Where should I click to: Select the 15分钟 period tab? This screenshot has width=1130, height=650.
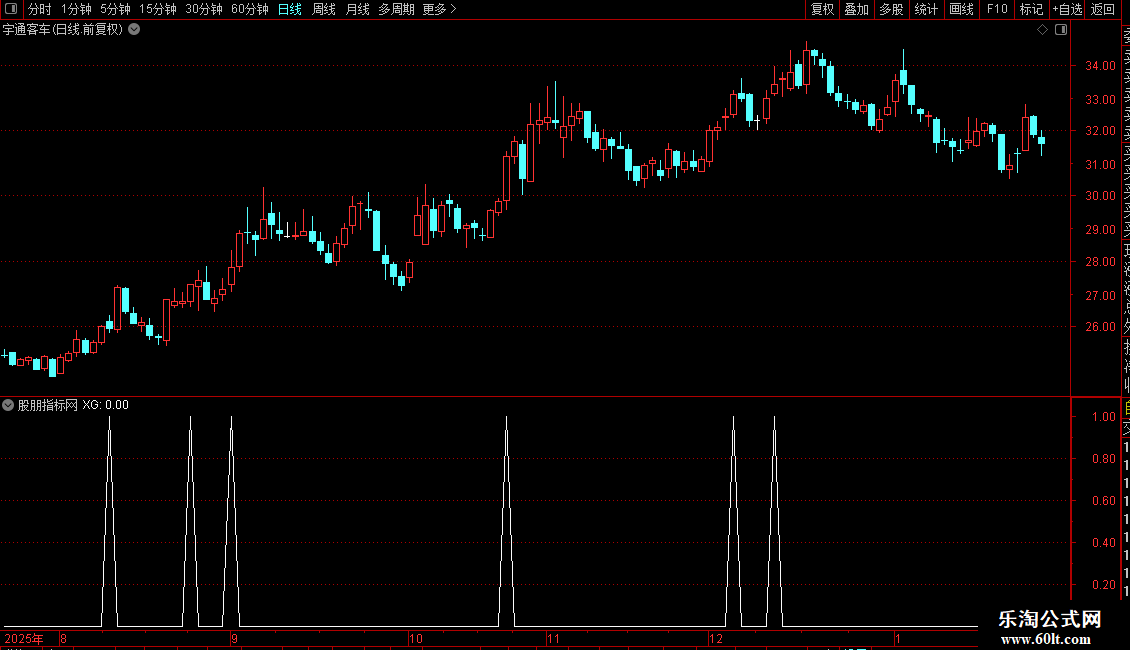157,9
